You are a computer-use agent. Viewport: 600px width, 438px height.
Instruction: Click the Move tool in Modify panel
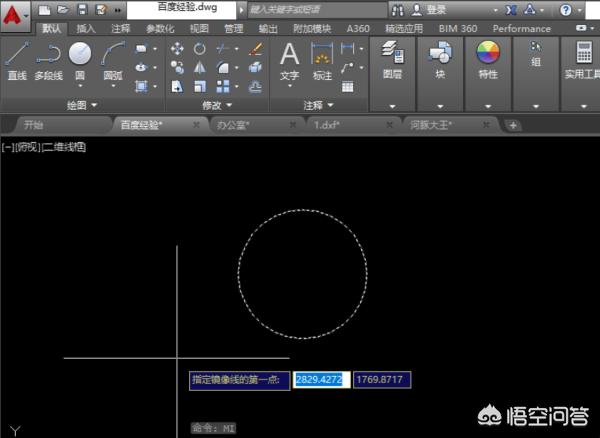click(x=177, y=48)
